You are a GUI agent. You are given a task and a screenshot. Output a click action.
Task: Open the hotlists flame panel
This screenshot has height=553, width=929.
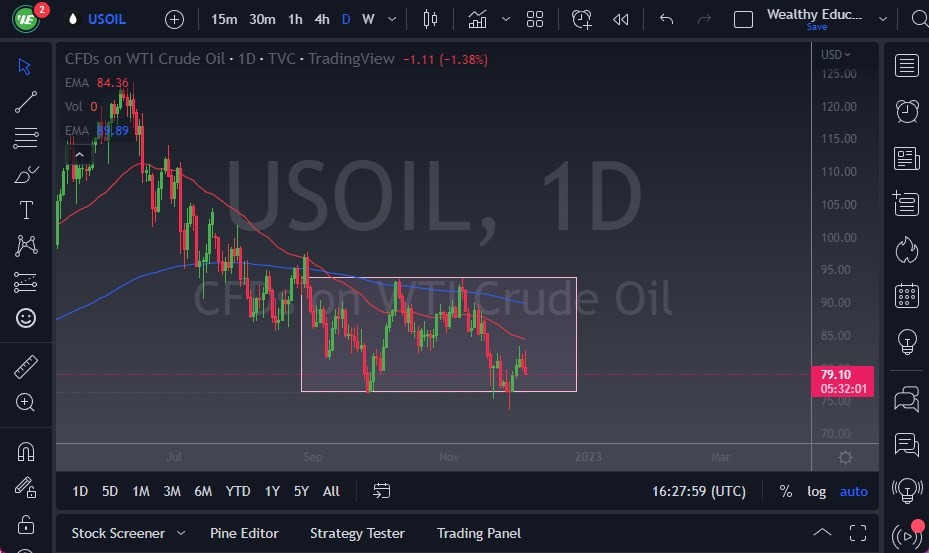906,250
